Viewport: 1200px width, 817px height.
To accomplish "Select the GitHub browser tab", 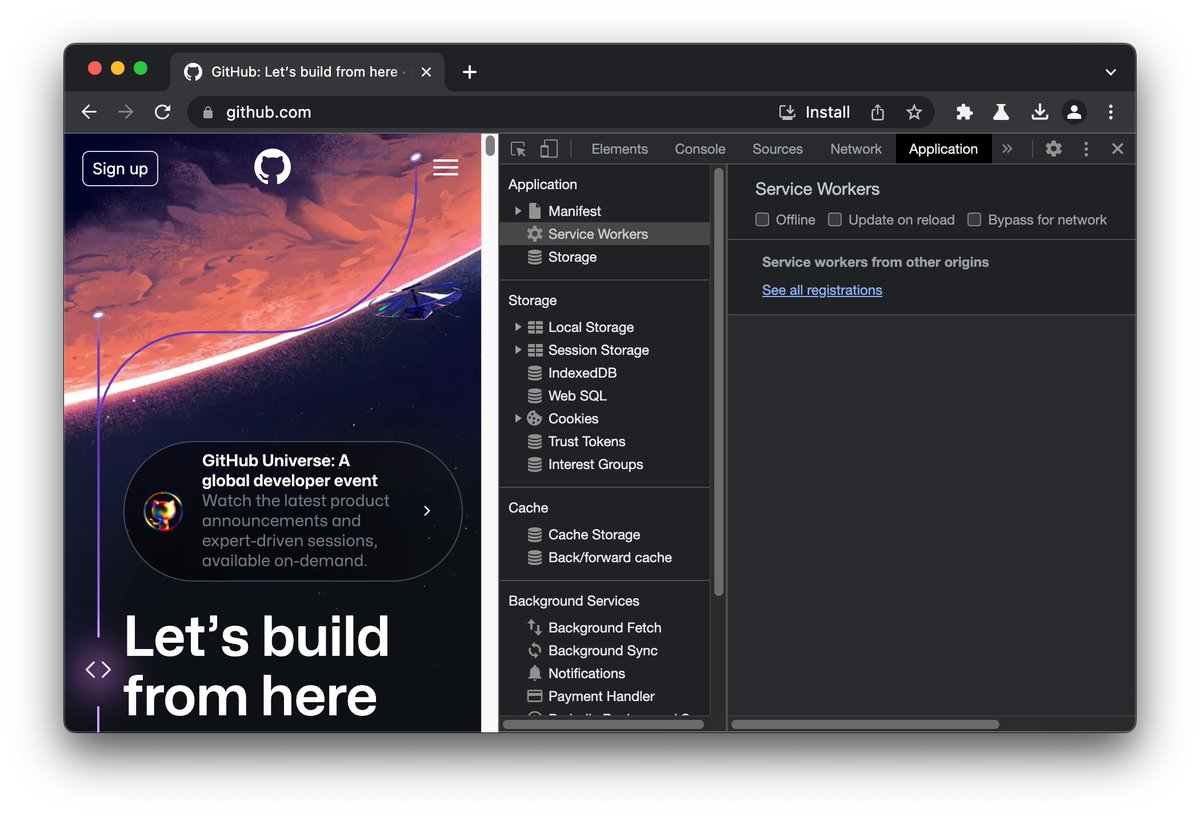I will (307, 72).
